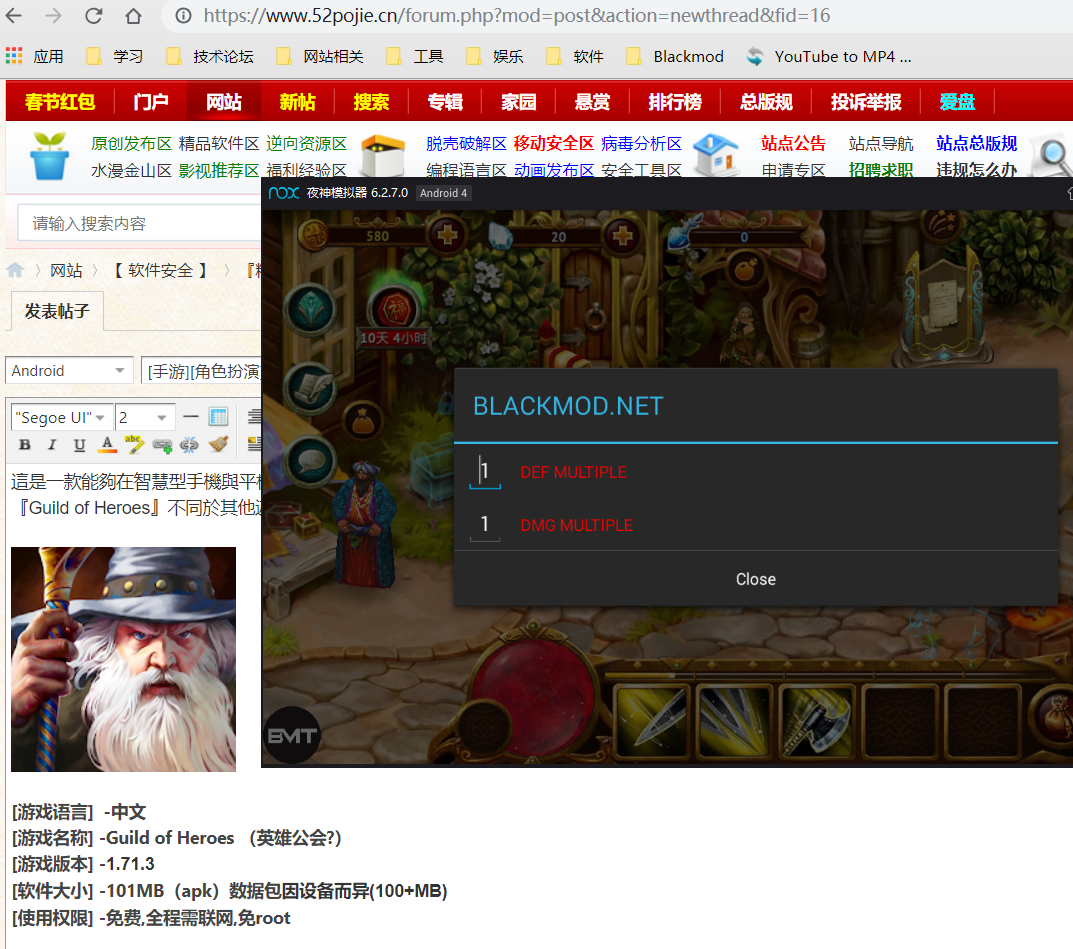Open the font color picker
This screenshot has height=949, width=1073.
pos(107,445)
